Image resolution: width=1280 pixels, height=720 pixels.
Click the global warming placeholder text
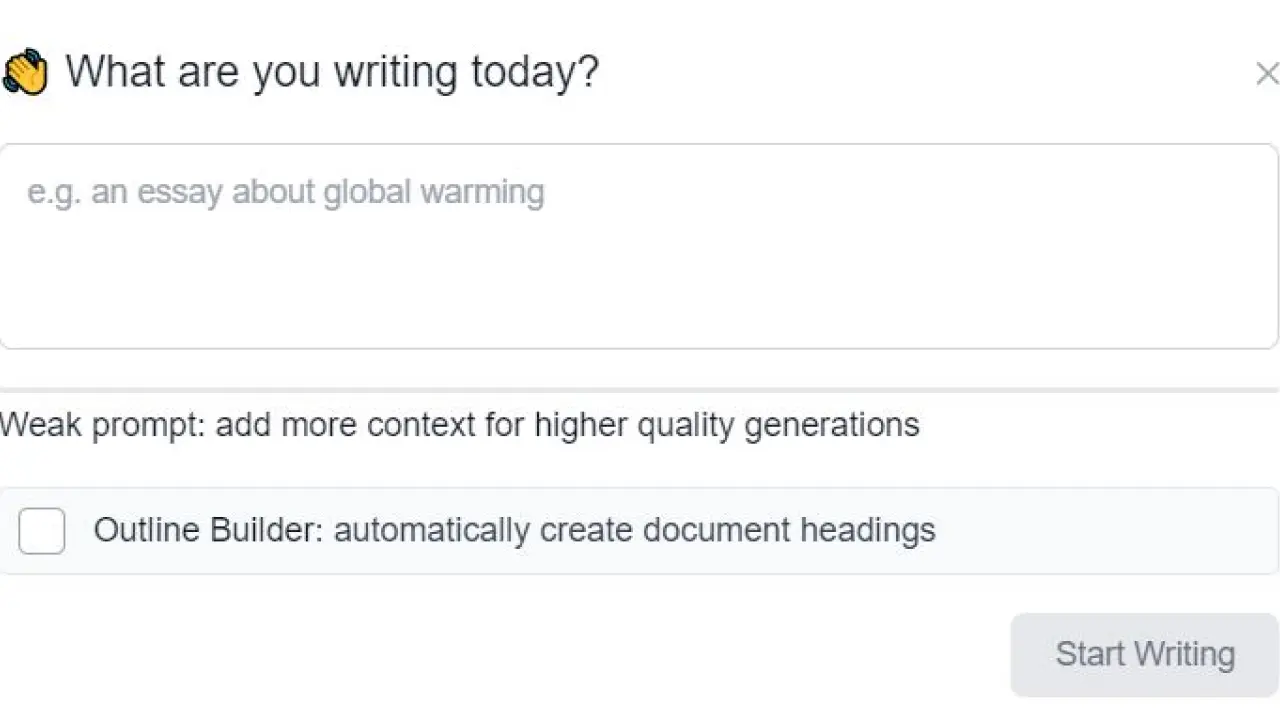pyautogui.click(x=285, y=192)
